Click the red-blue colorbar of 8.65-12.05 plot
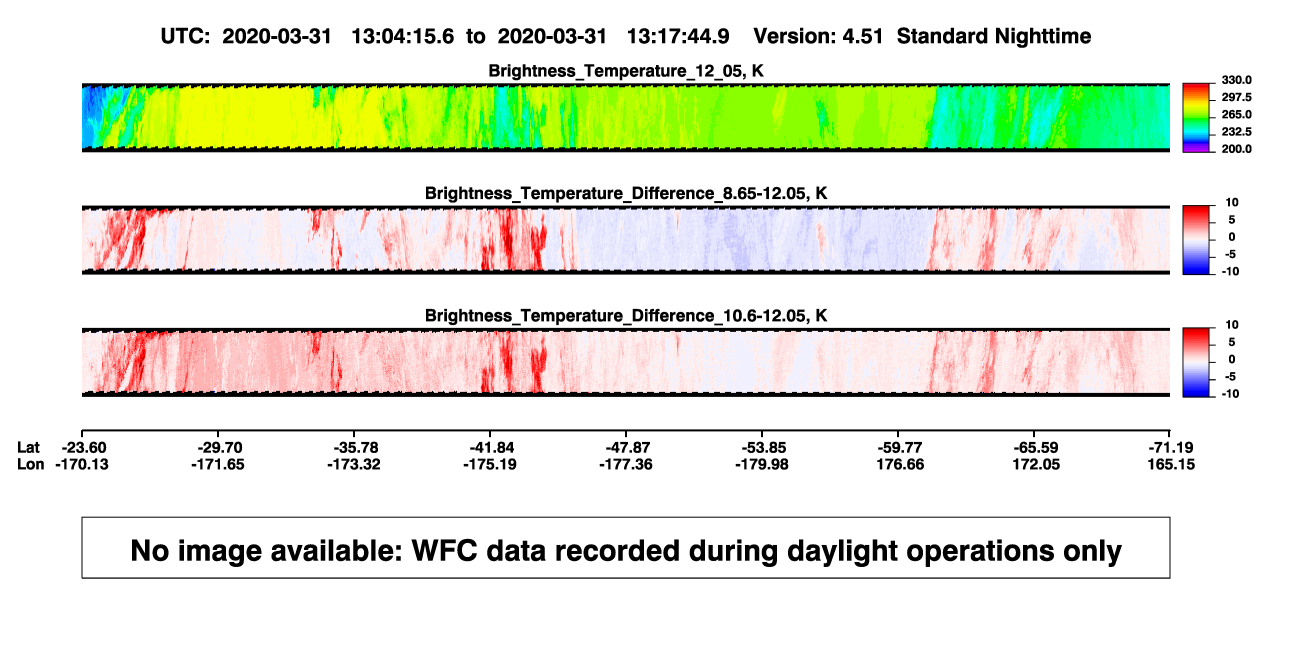The height and width of the screenshot is (667, 1300). (1196, 240)
